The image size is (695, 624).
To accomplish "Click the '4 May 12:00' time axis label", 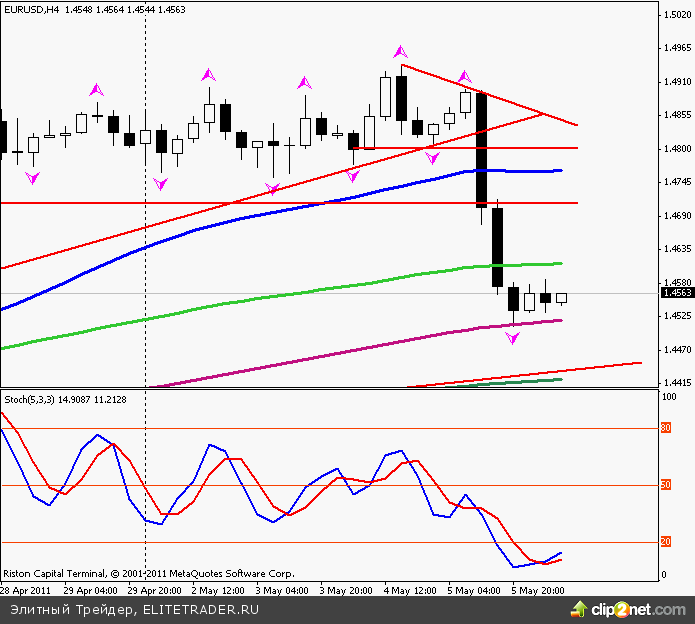I will pos(408,590).
